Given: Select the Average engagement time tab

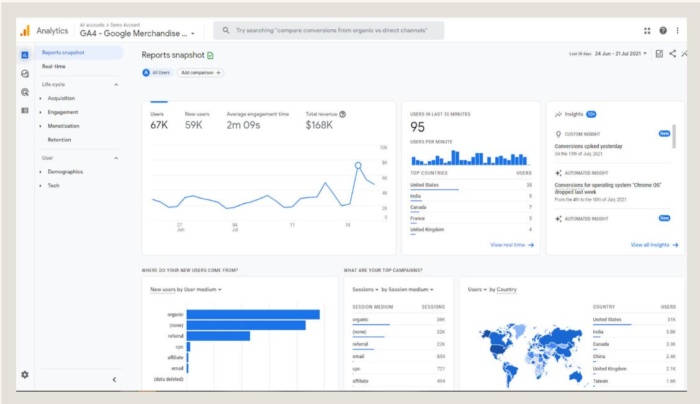Looking at the screenshot, I should point(258,121).
